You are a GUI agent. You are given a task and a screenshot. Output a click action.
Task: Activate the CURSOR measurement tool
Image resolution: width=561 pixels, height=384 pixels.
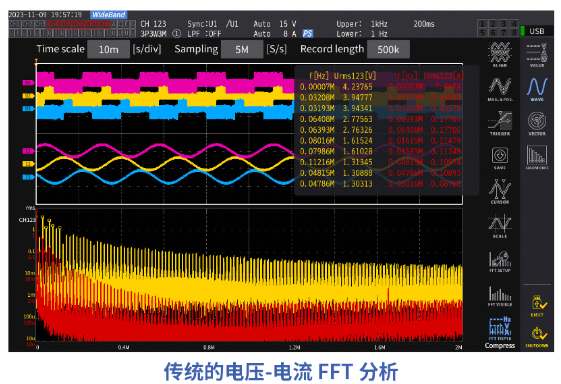point(500,191)
